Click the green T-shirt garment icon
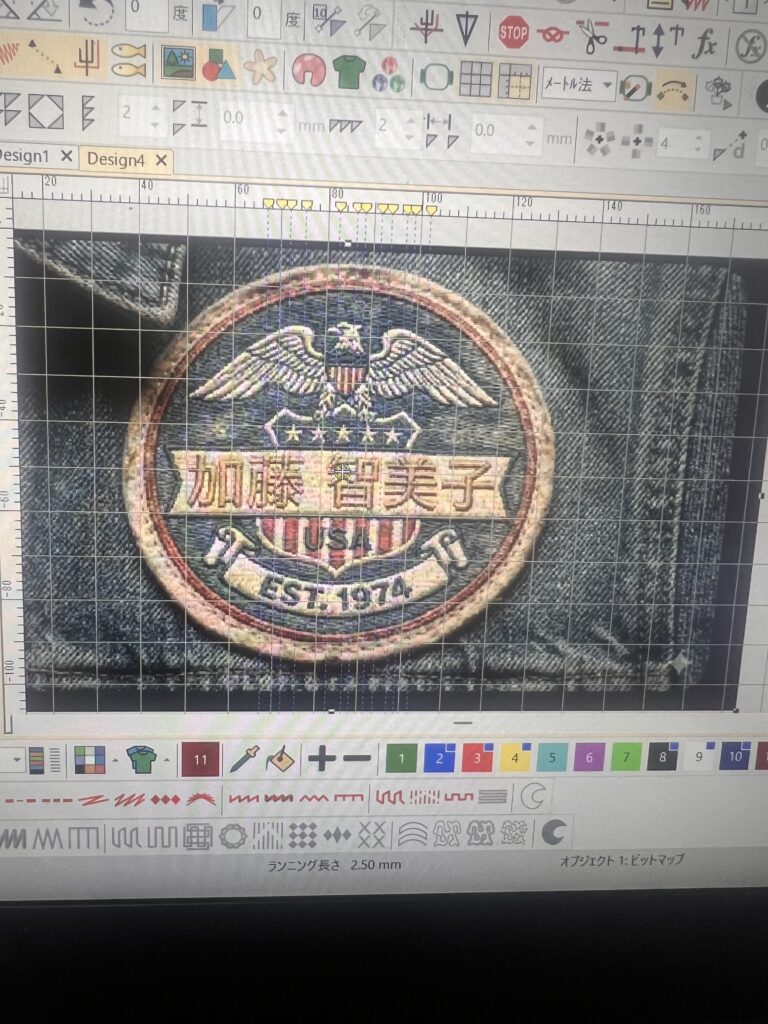Viewport: 768px width, 1024px height. tap(349, 71)
